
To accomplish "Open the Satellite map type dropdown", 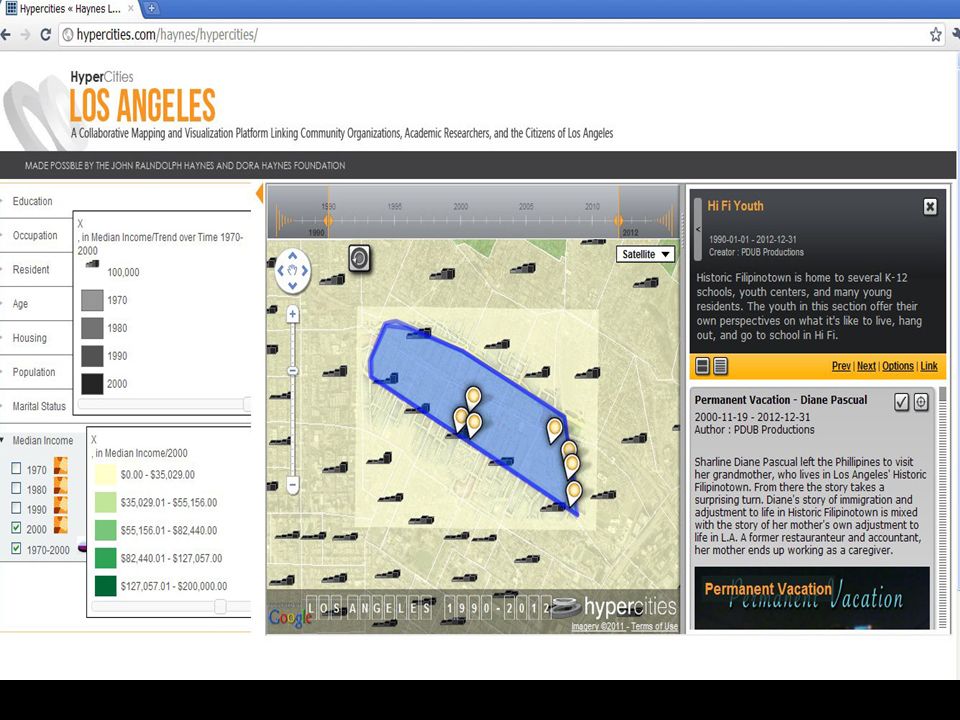I will point(645,254).
